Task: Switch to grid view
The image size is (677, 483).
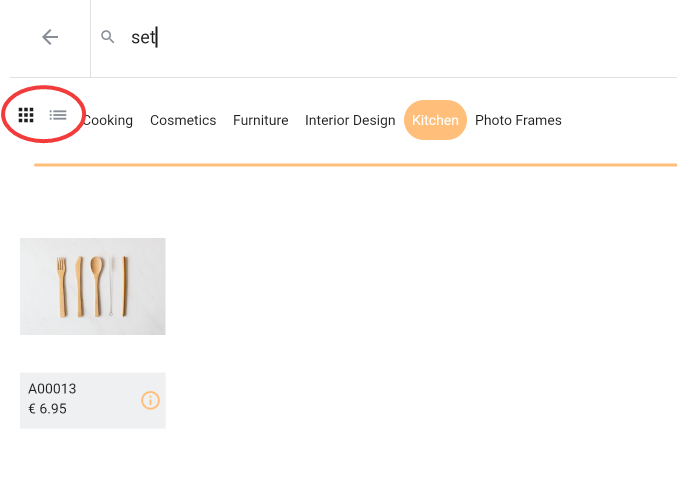Action: (27, 115)
